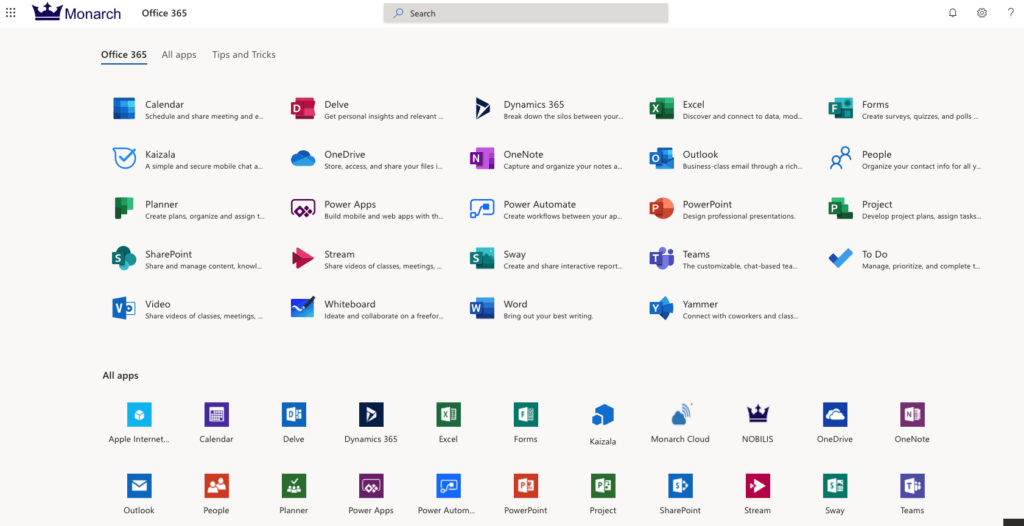
Task: Click the Office 365 header link
Action: pyautogui.click(x=164, y=13)
